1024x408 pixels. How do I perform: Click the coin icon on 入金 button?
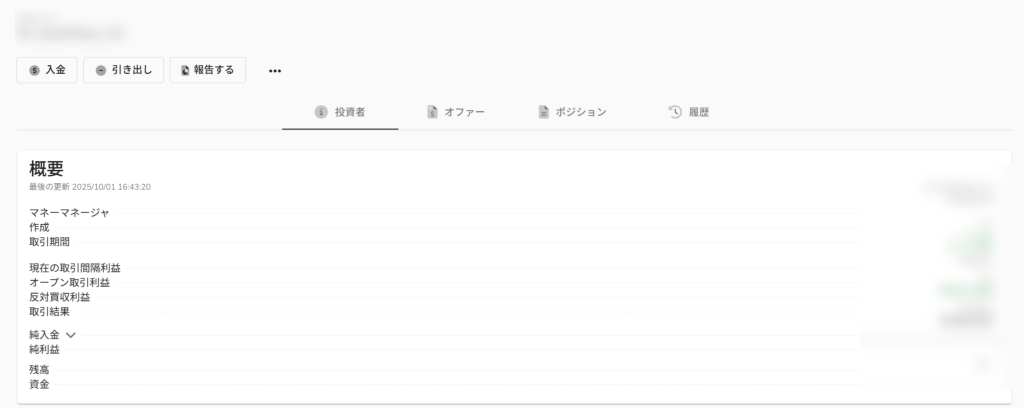coord(35,70)
